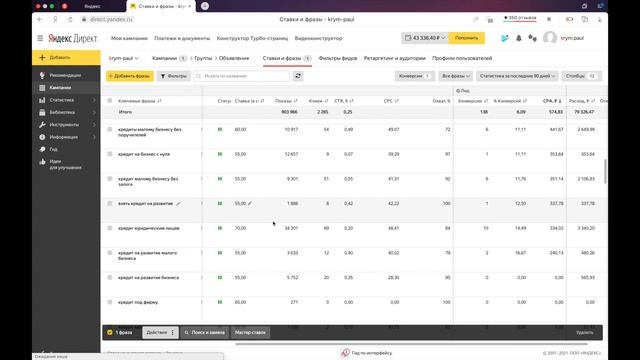Switch to the Фильтры фидов tab

pyautogui.click(x=338, y=58)
